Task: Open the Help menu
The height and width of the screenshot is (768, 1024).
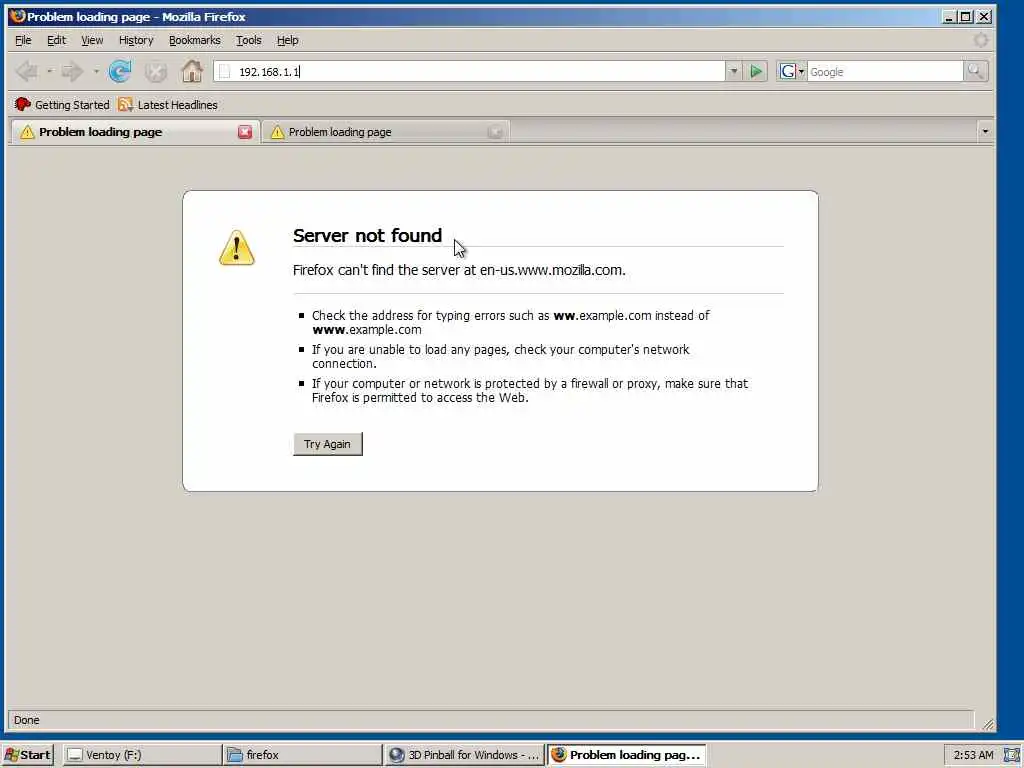Action: click(x=287, y=40)
